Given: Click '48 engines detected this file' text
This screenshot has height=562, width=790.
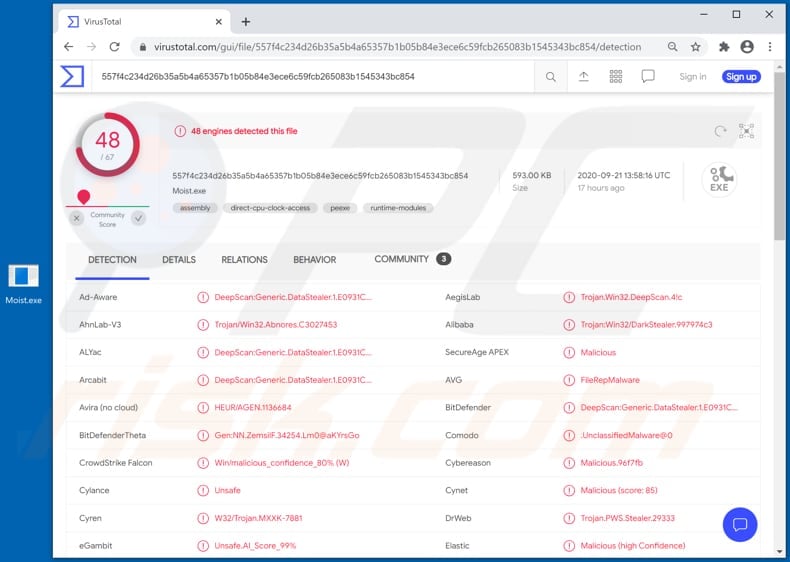Looking at the screenshot, I should pos(244,131).
